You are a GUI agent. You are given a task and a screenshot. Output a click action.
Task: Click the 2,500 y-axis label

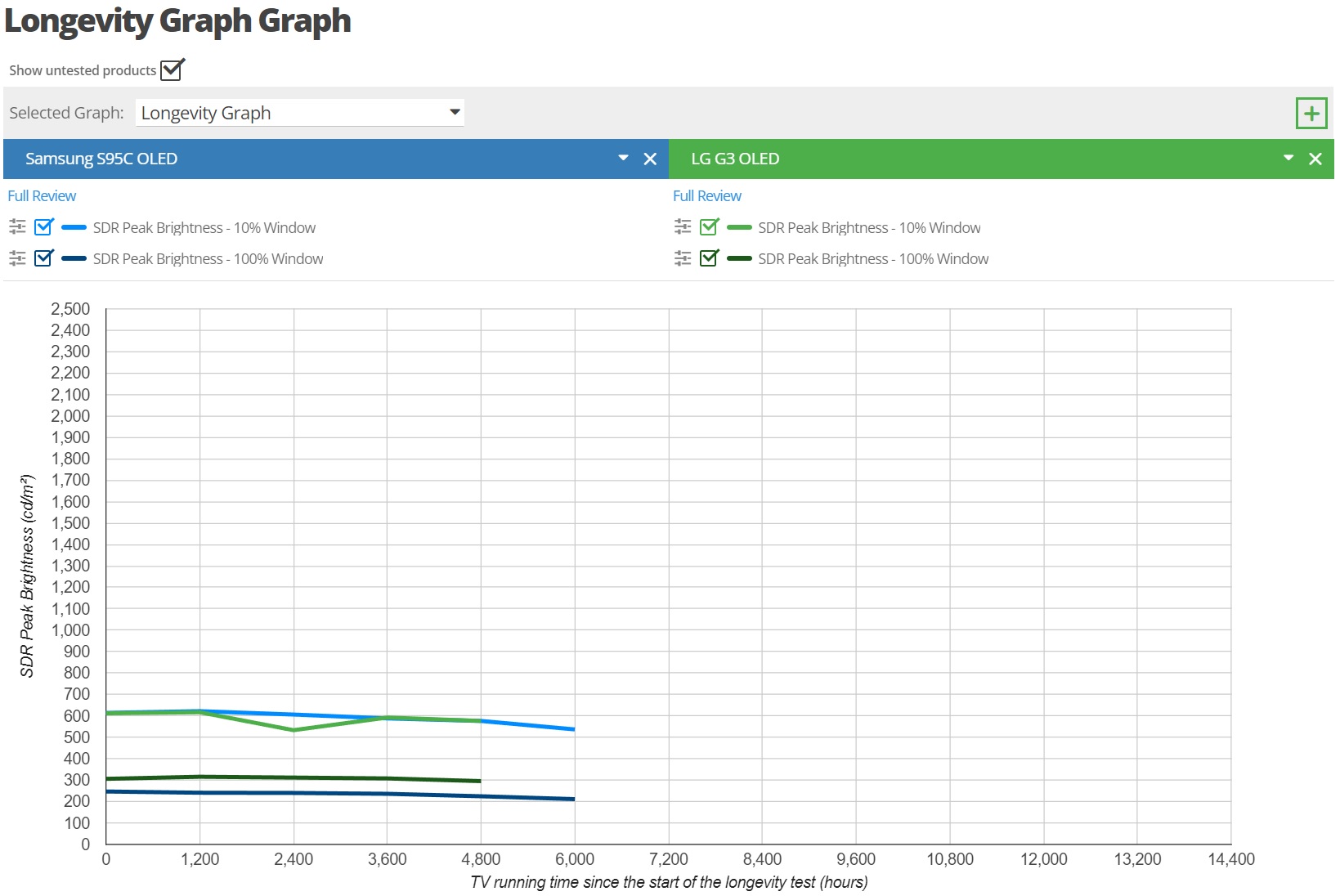tap(70, 309)
